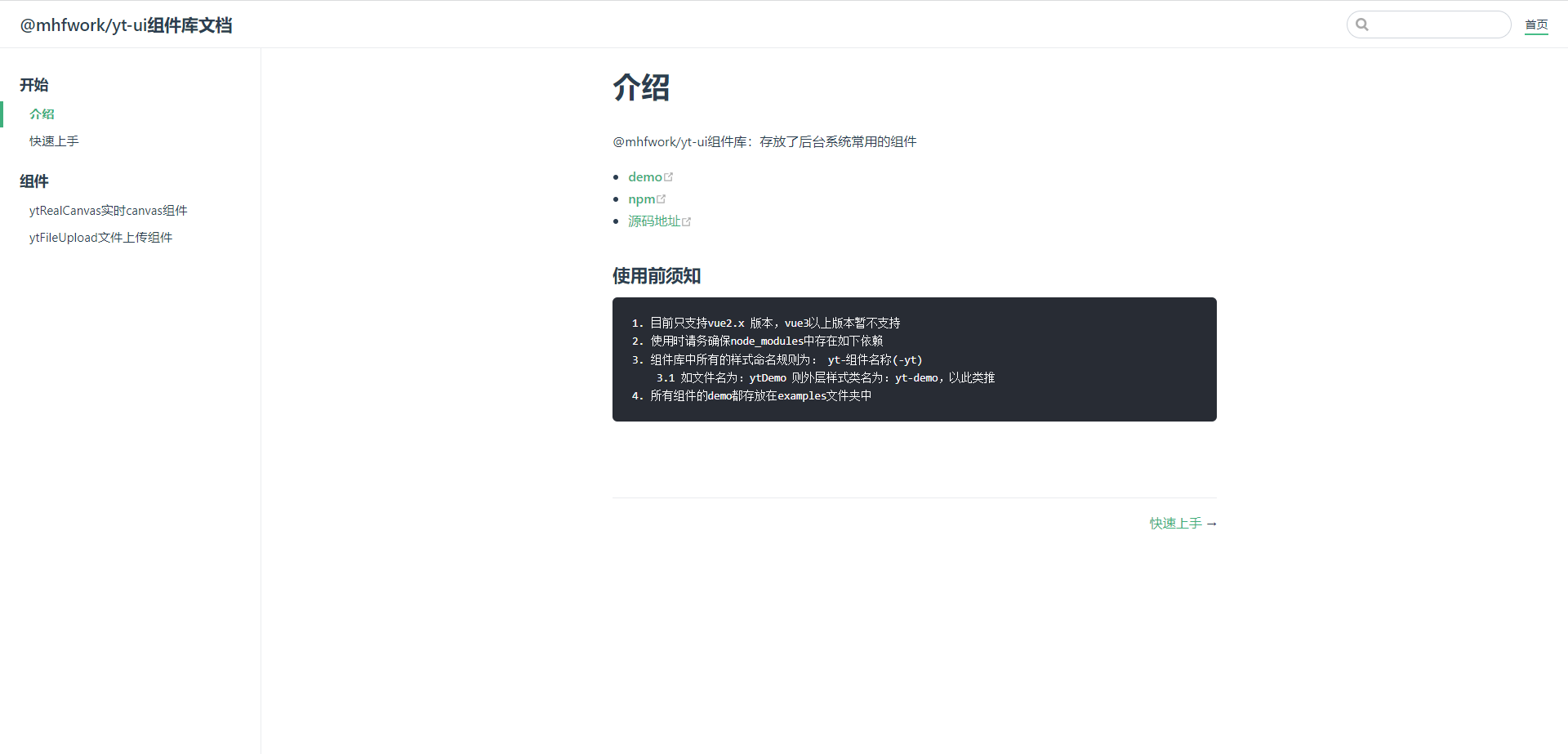This screenshot has height=754, width=1568.
Task: Select 快速上手 in the sidebar
Action: pos(54,141)
